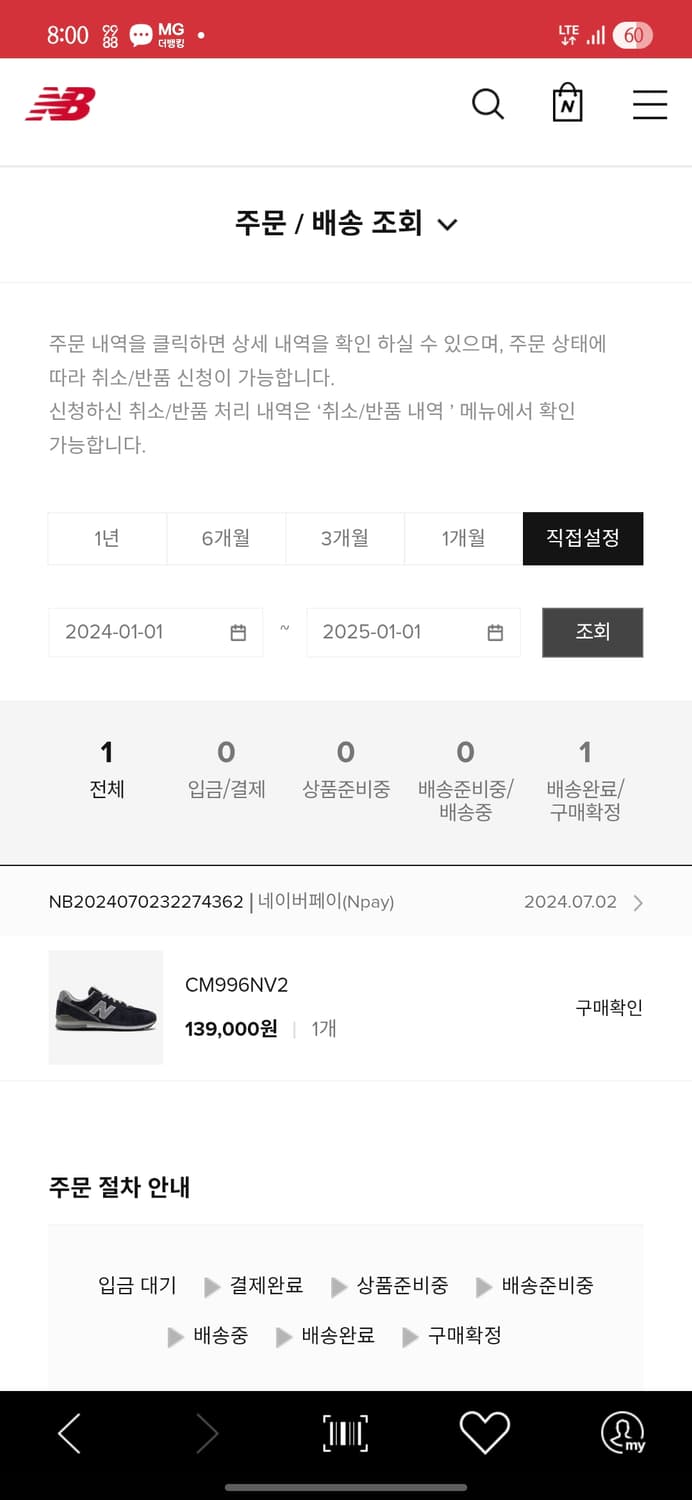Select the 전체 order status tab
The height and width of the screenshot is (1500, 692).
(107, 765)
